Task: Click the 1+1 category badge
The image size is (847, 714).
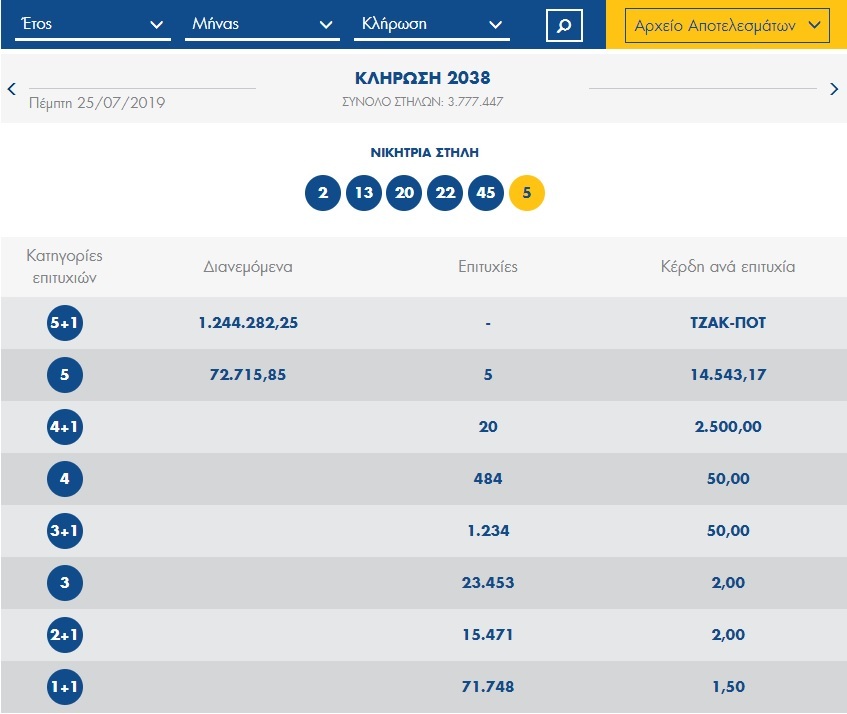Action: coord(65,687)
